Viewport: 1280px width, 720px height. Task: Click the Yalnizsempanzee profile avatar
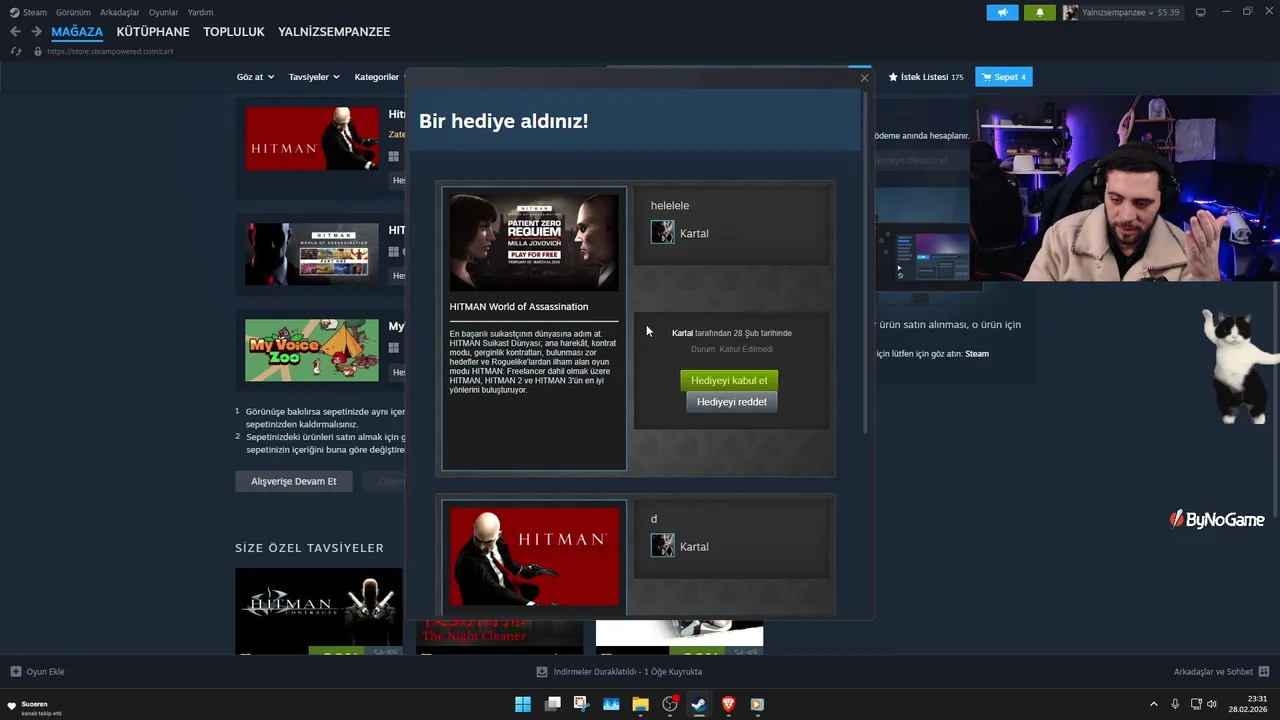click(1070, 12)
